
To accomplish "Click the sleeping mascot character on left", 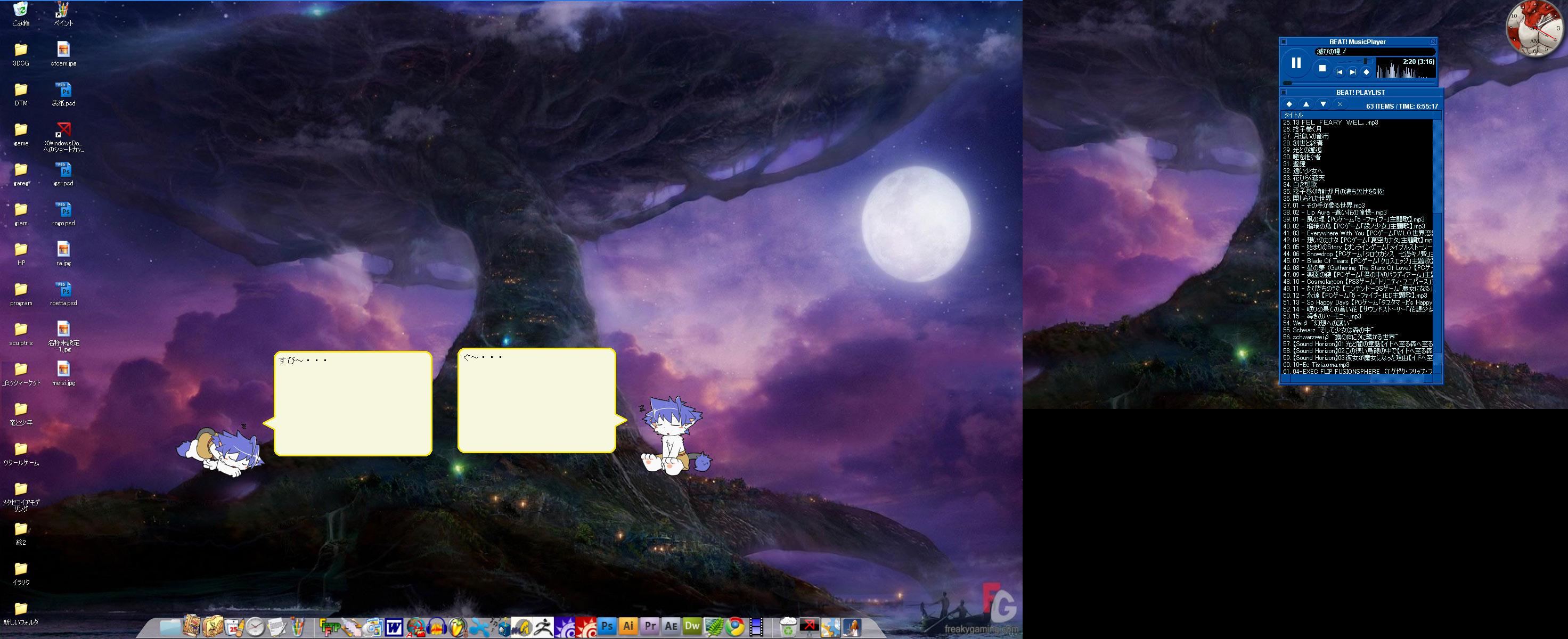I will [220, 450].
